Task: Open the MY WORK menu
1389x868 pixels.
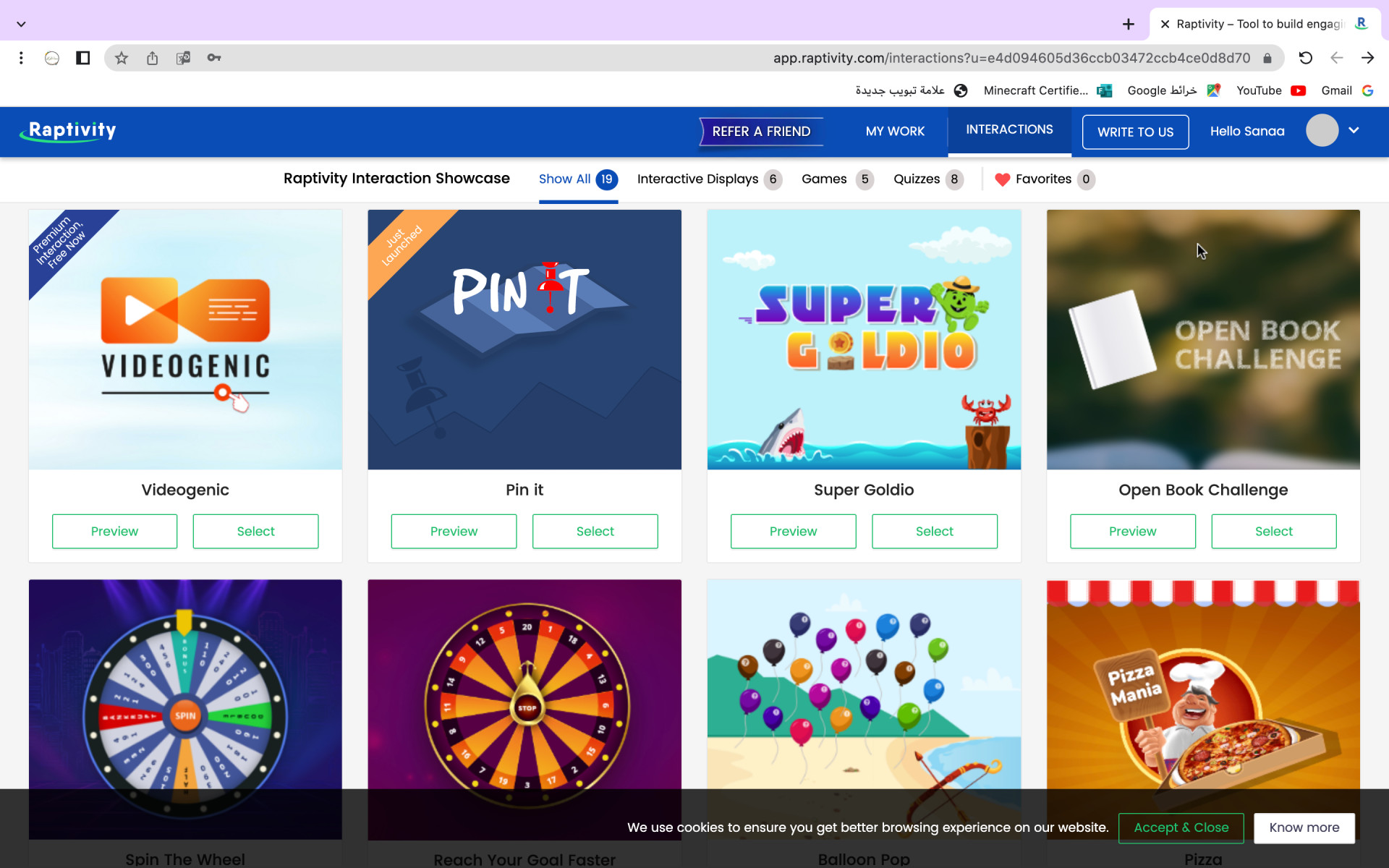Action: pyautogui.click(x=895, y=132)
